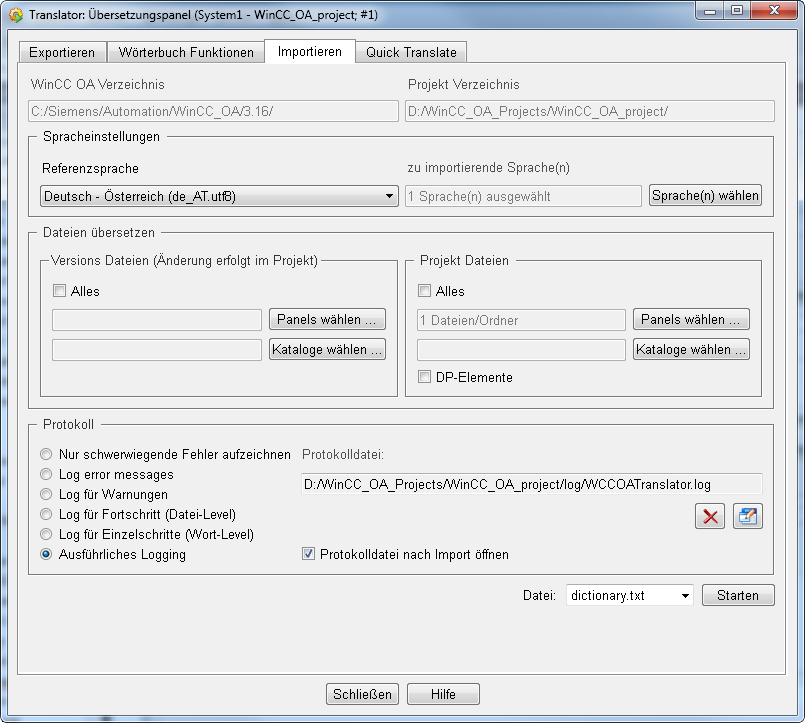Click the empty catalogs field in Projekt Dateien
Viewport: 805px width, 723px height.
click(522, 350)
